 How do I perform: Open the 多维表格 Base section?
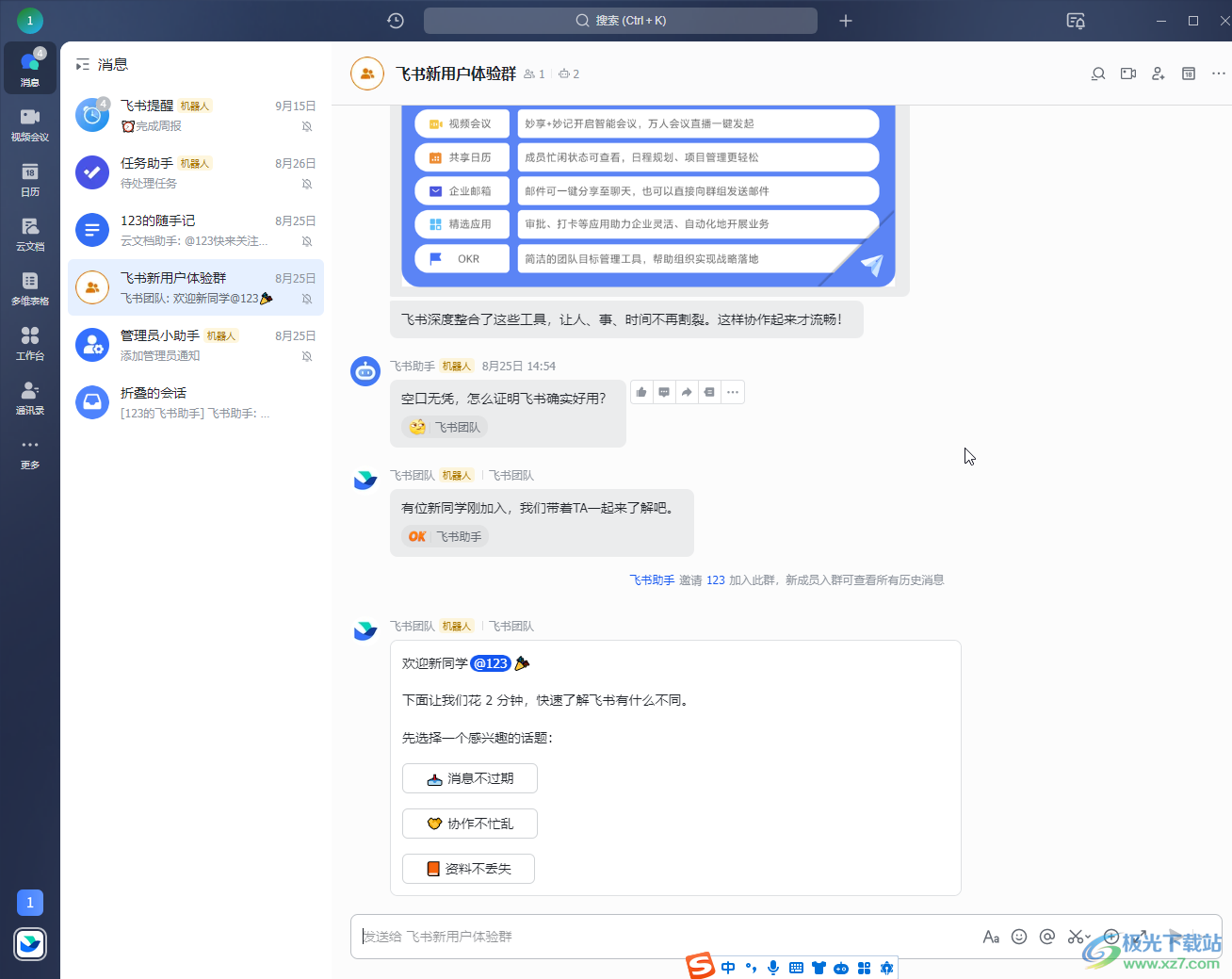coord(30,287)
